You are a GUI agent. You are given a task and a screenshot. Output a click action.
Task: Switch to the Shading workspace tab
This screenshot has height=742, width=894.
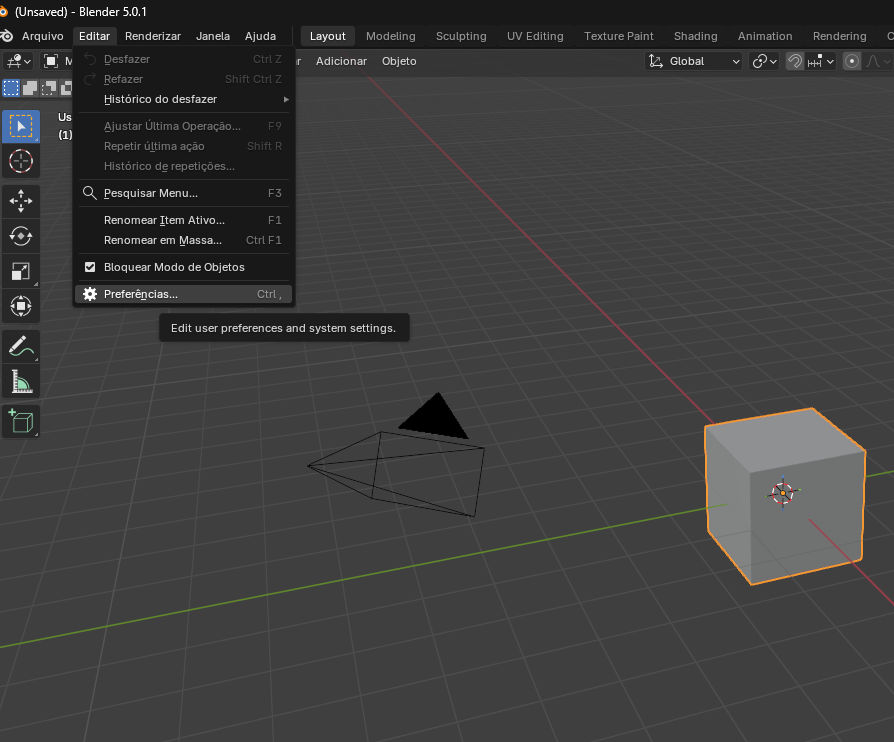[695, 36]
